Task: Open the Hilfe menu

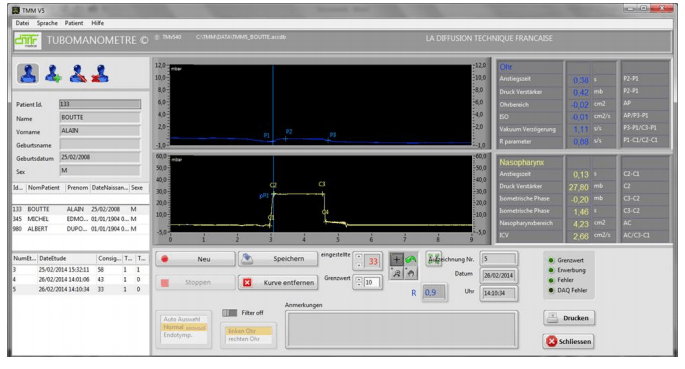Action: pyautogui.click(x=97, y=23)
